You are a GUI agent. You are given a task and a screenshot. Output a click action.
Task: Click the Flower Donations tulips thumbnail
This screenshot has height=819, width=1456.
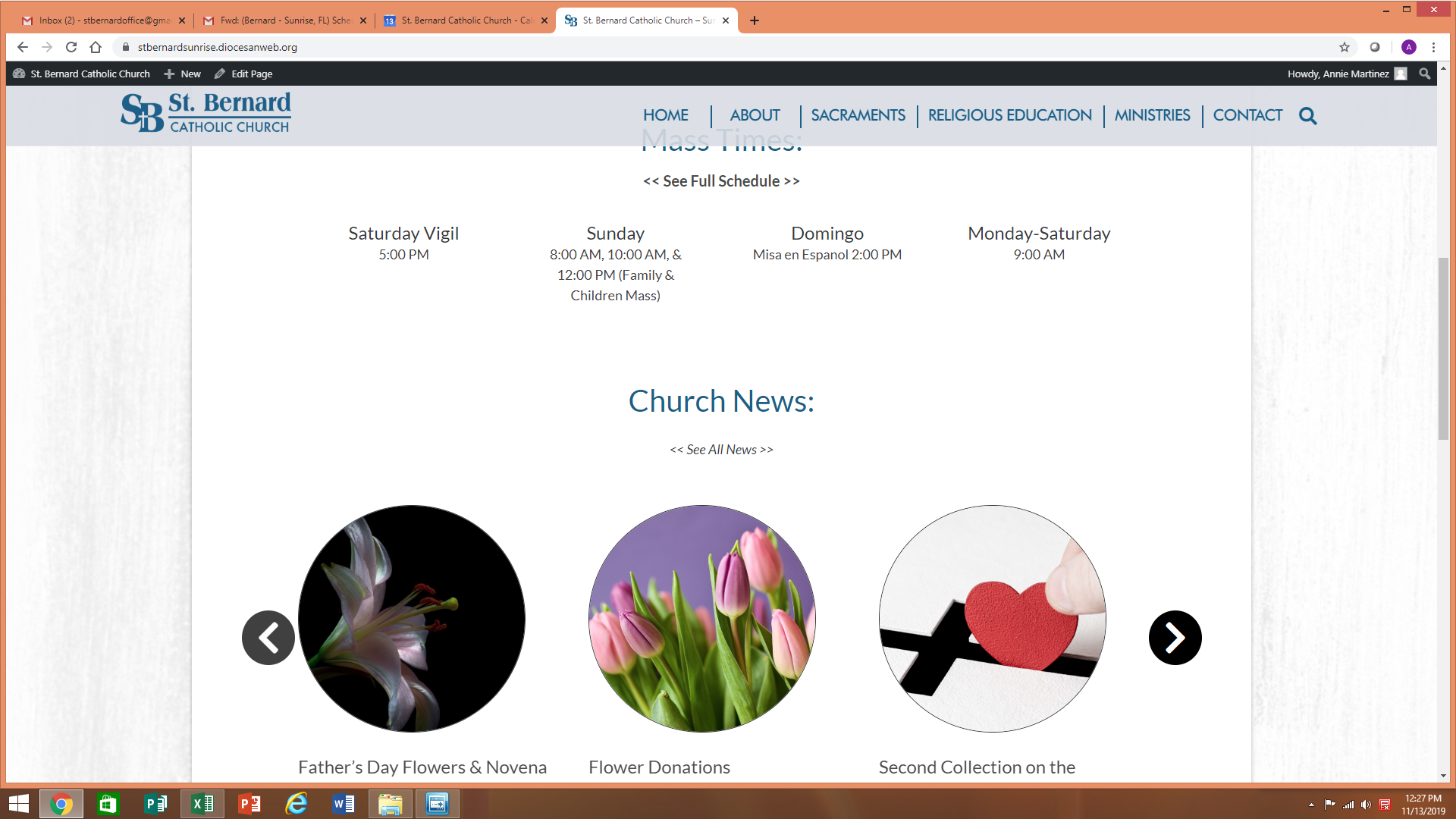coord(702,619)
